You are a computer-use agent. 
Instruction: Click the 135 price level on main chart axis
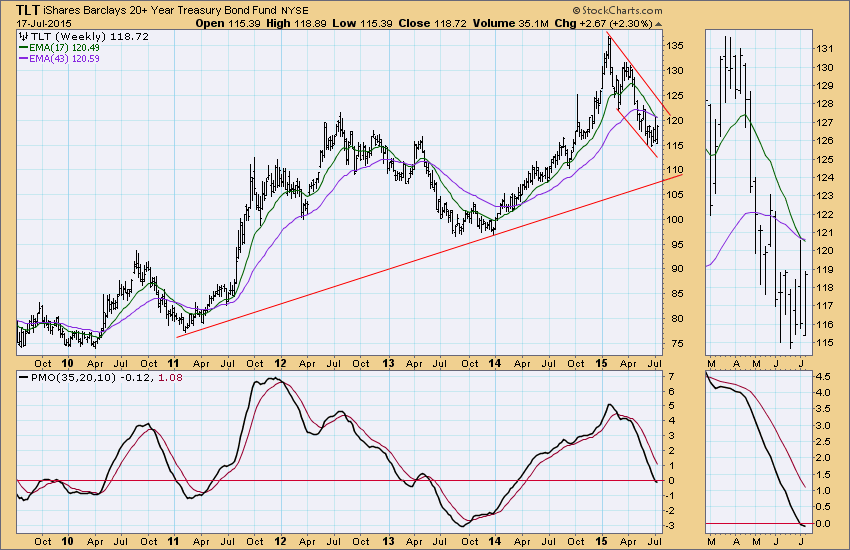(675, 46)
